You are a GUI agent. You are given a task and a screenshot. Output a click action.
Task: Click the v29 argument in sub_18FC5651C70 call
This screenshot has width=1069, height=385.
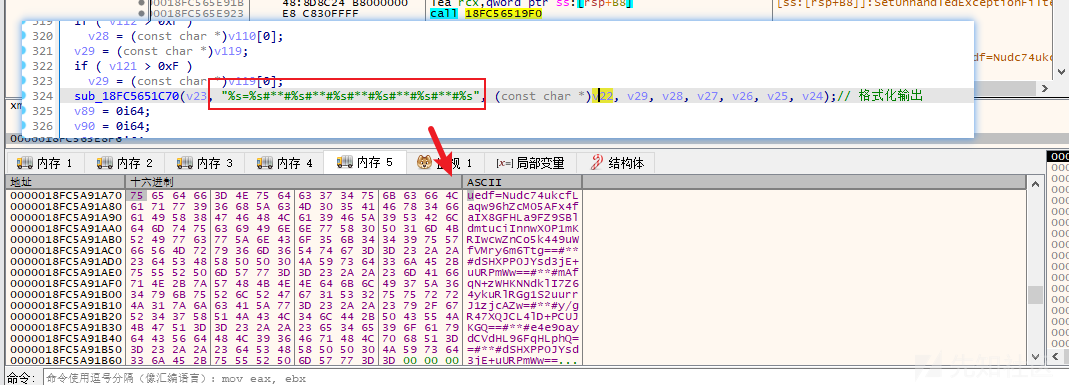[x=637, y=96]
